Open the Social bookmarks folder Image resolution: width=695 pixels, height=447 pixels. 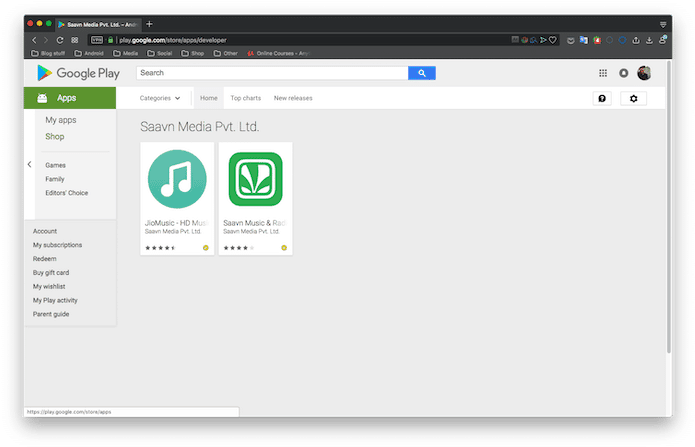point(160,53)
